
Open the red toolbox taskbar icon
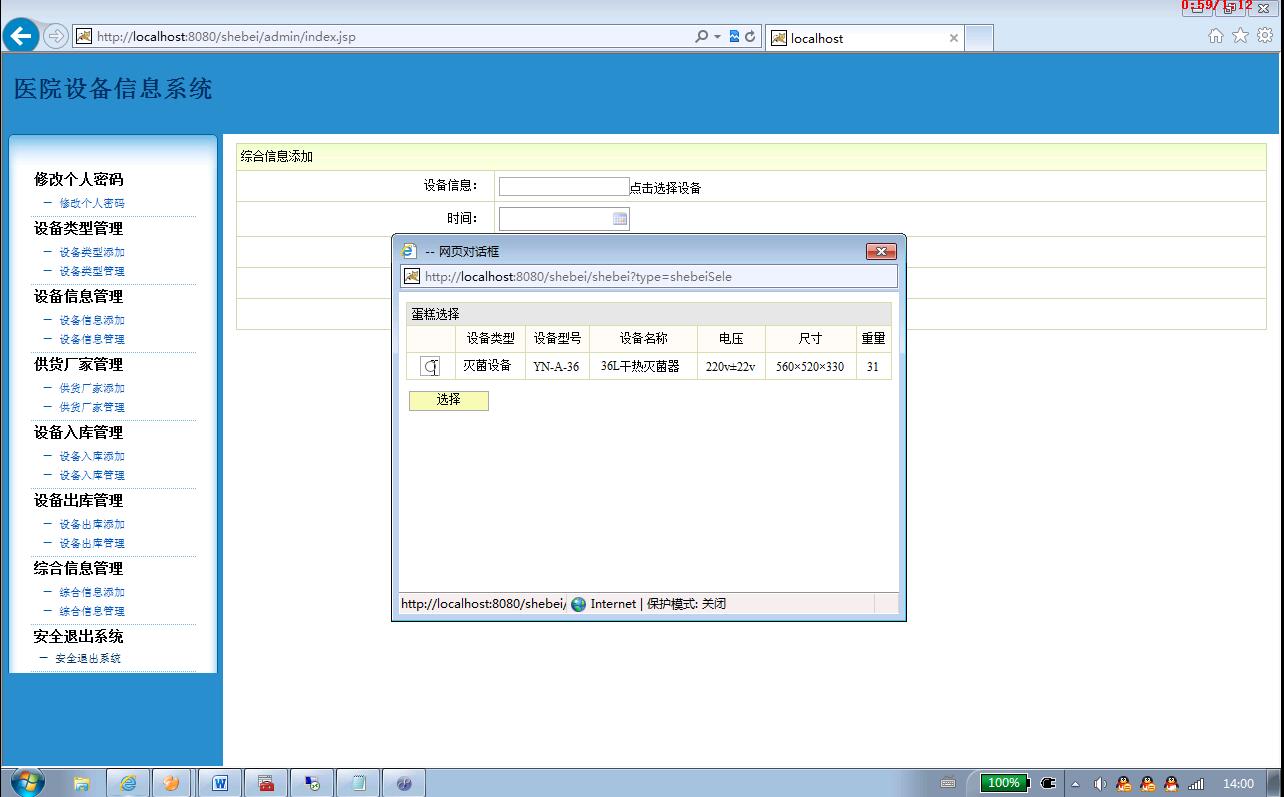pyautogui.click(x=266, y=783)
